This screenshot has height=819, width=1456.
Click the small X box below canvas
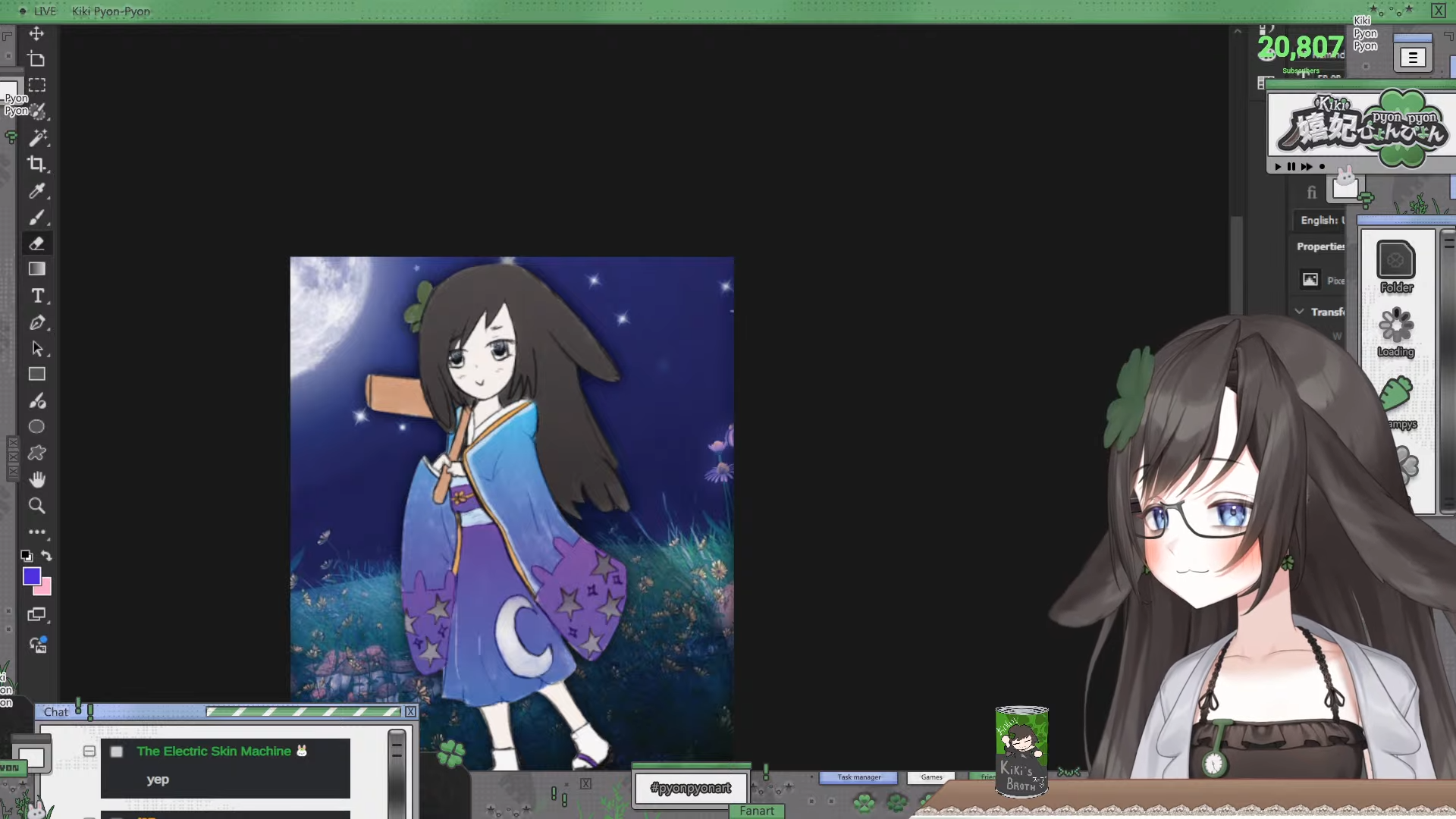coord(586,783)
